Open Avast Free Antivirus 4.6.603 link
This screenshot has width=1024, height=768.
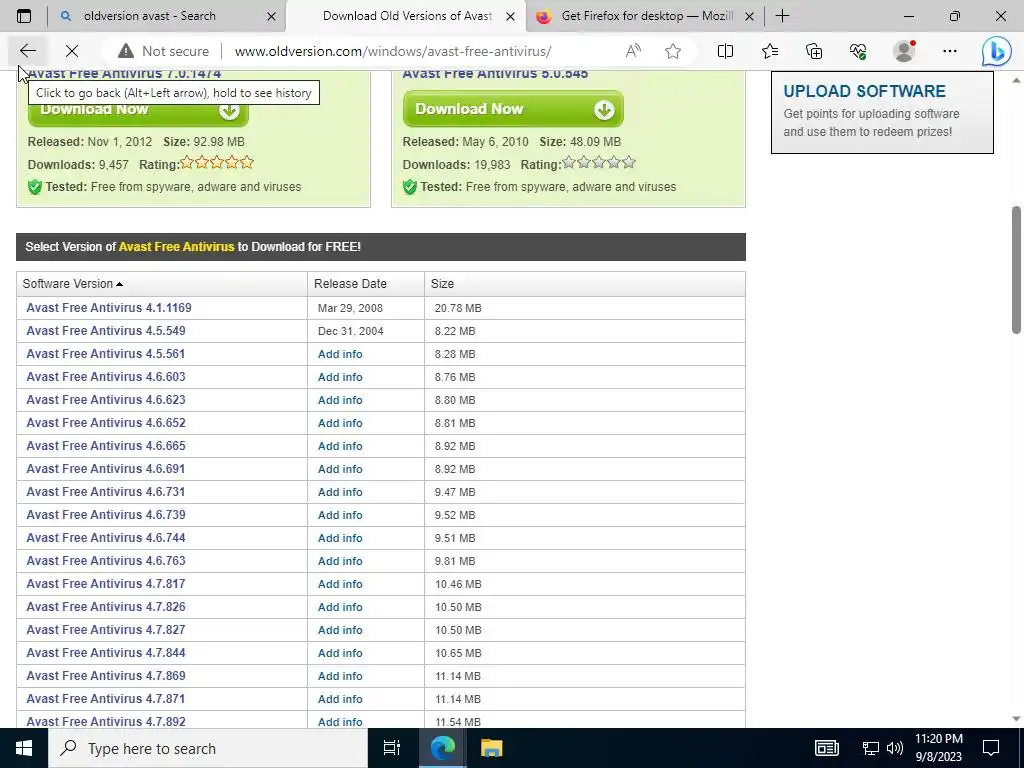(106, 376)
